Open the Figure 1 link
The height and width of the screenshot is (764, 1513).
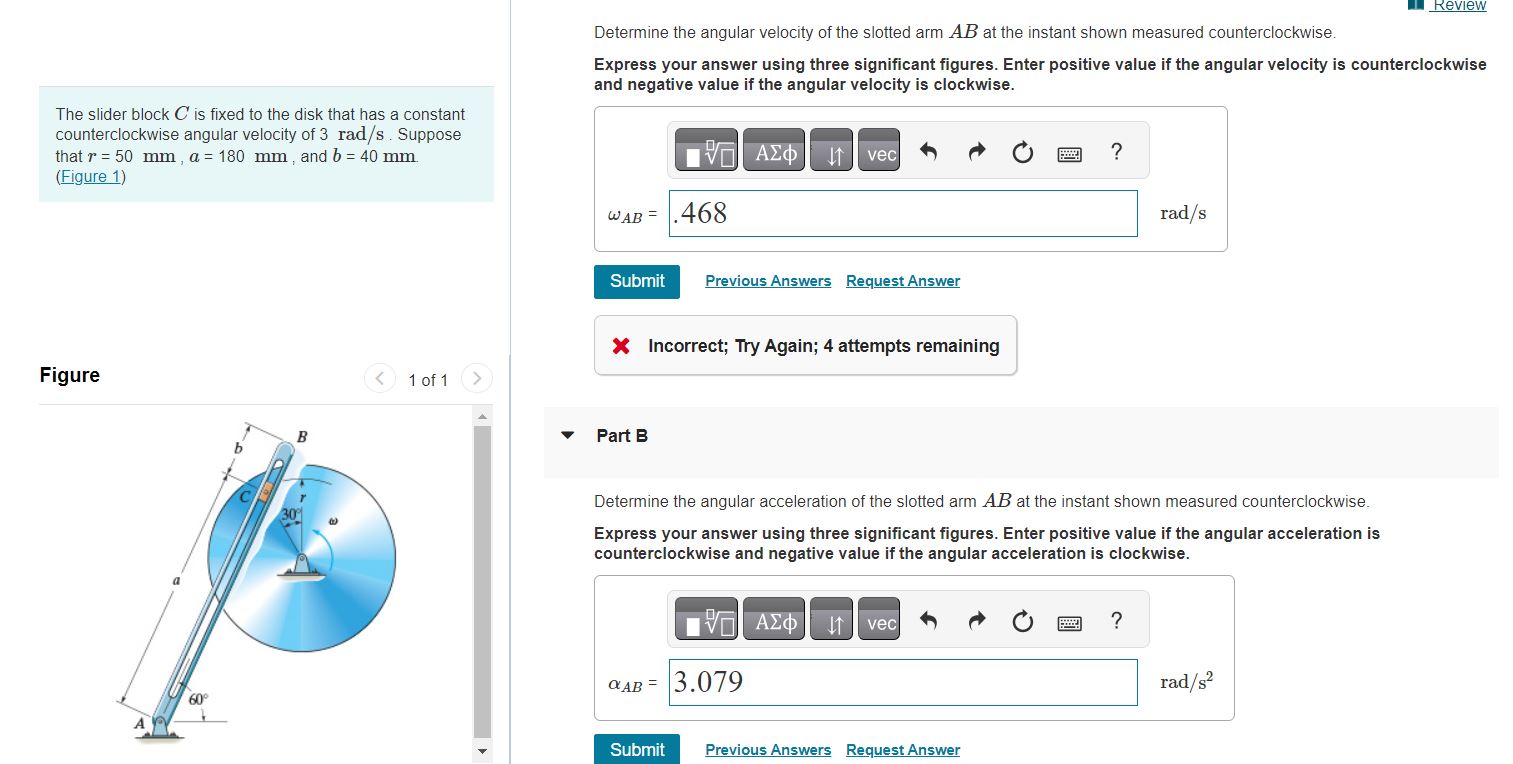(89, 176)
